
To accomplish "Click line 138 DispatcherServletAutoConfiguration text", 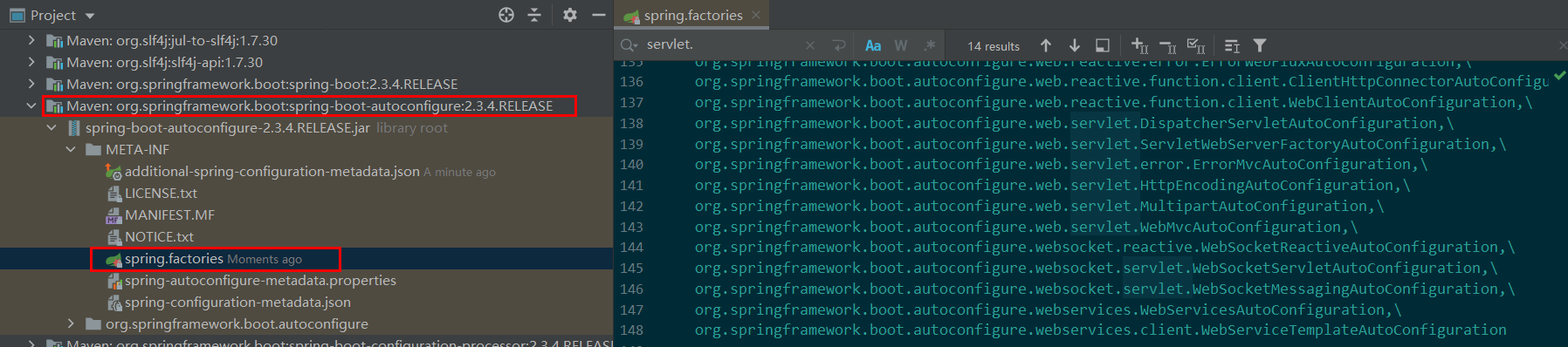I will point(1288,123).
